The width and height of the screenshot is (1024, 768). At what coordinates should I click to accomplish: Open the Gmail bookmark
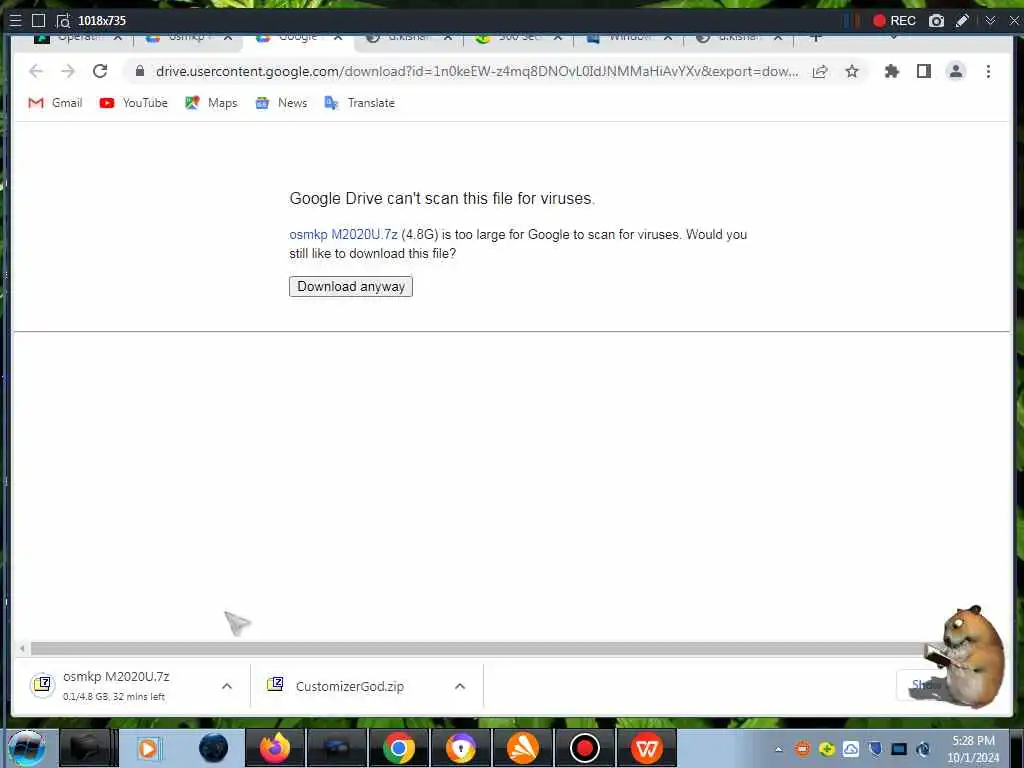coord(56,103)
